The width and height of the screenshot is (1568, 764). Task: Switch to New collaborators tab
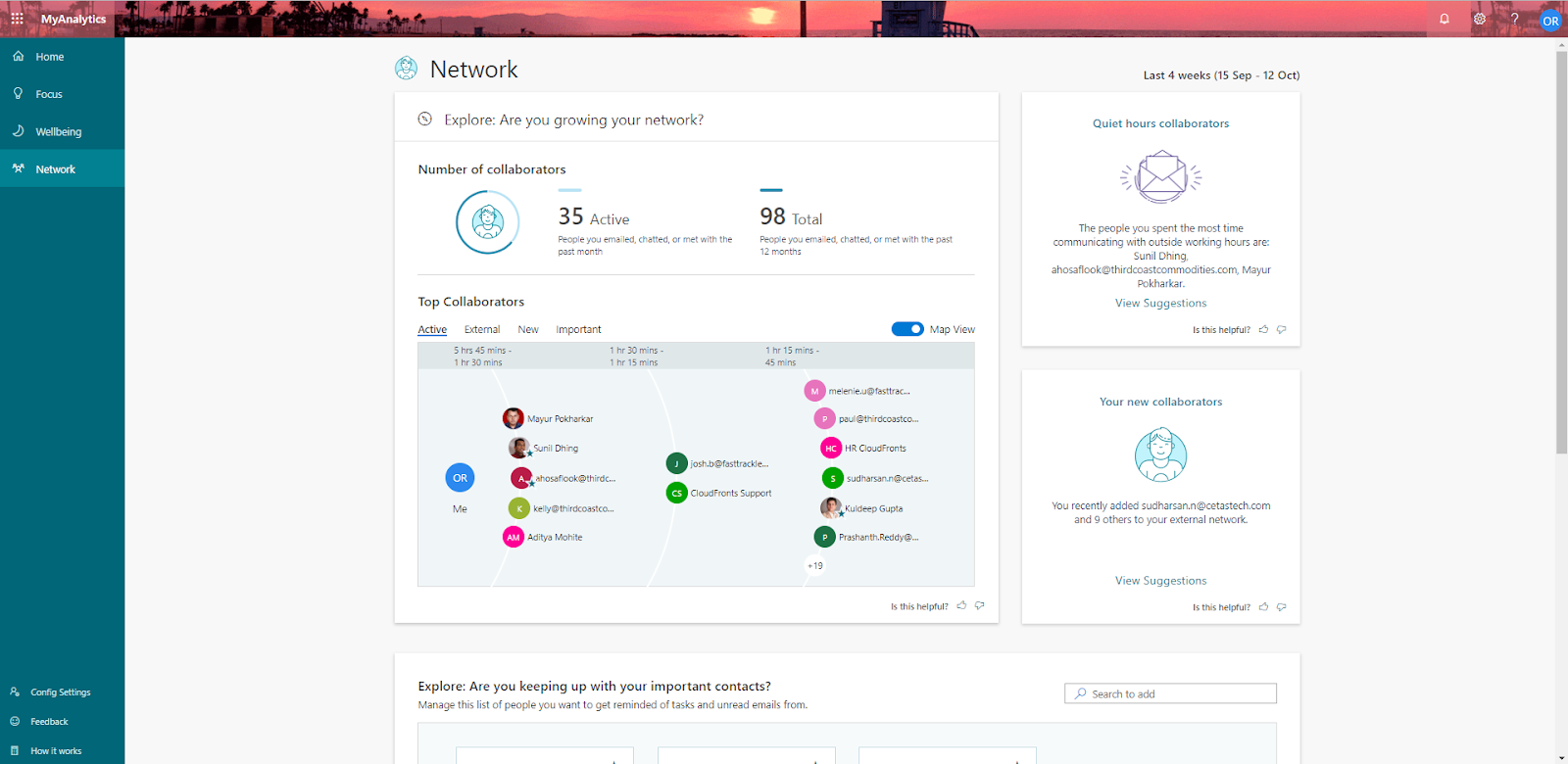(x=528, y=330)
